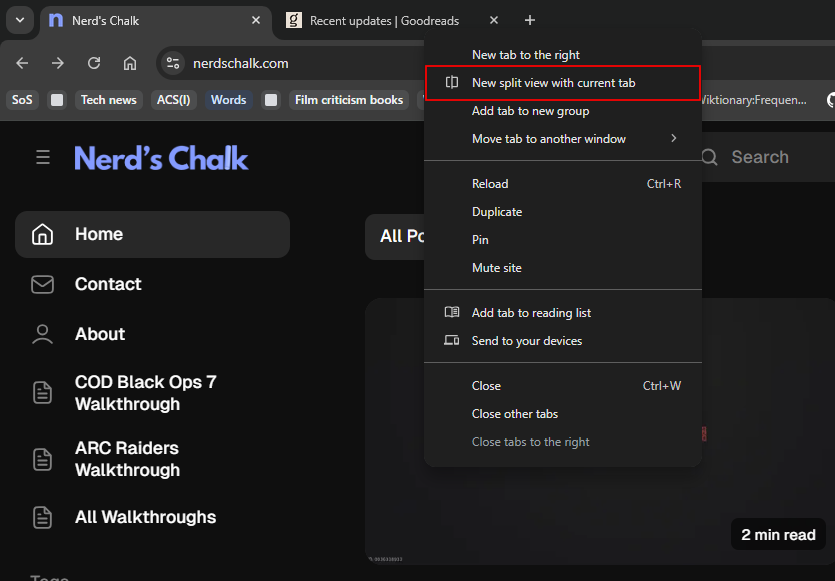This screenshot has width=835, height=581.
Task: Expand the tab search dropdown
Action: click(21, 20)
